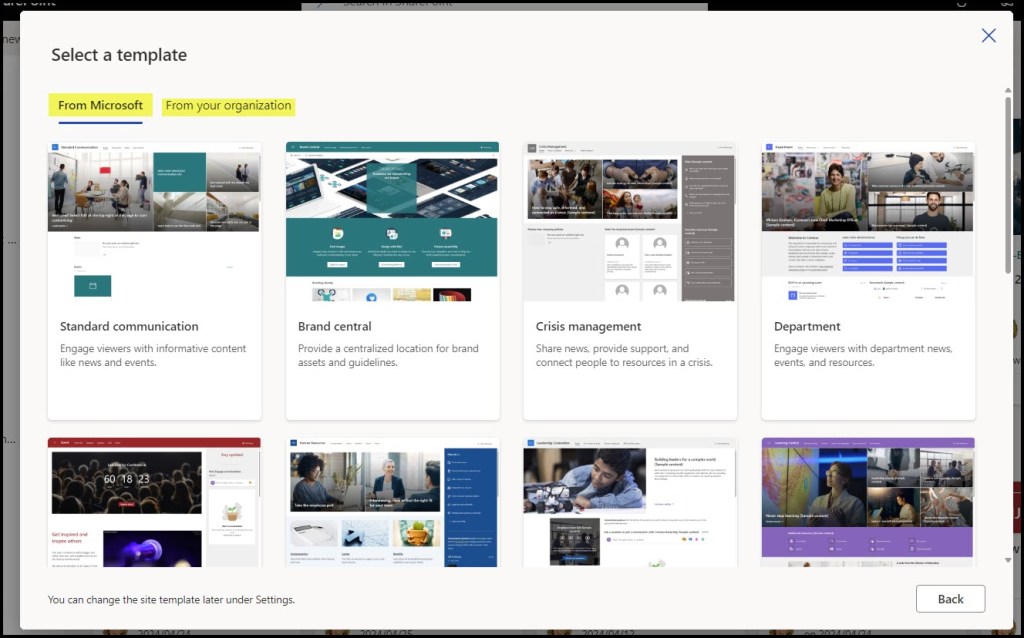This screenshot has width=1024, height=638.
Task: Click the scroll down arrow of template list
Action: (1007, 561)
